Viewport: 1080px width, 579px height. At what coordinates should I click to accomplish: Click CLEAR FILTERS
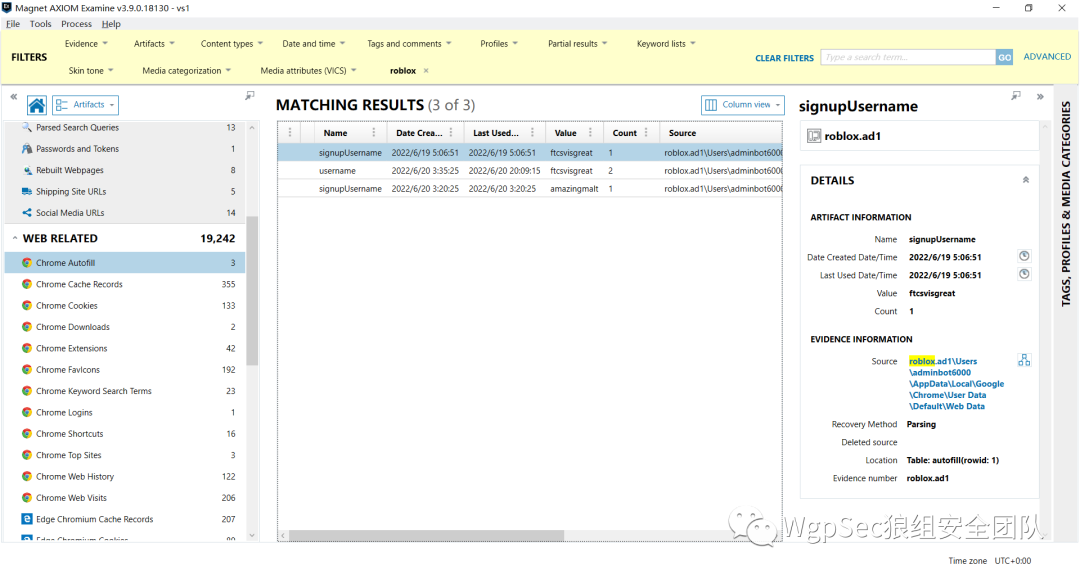784,58
